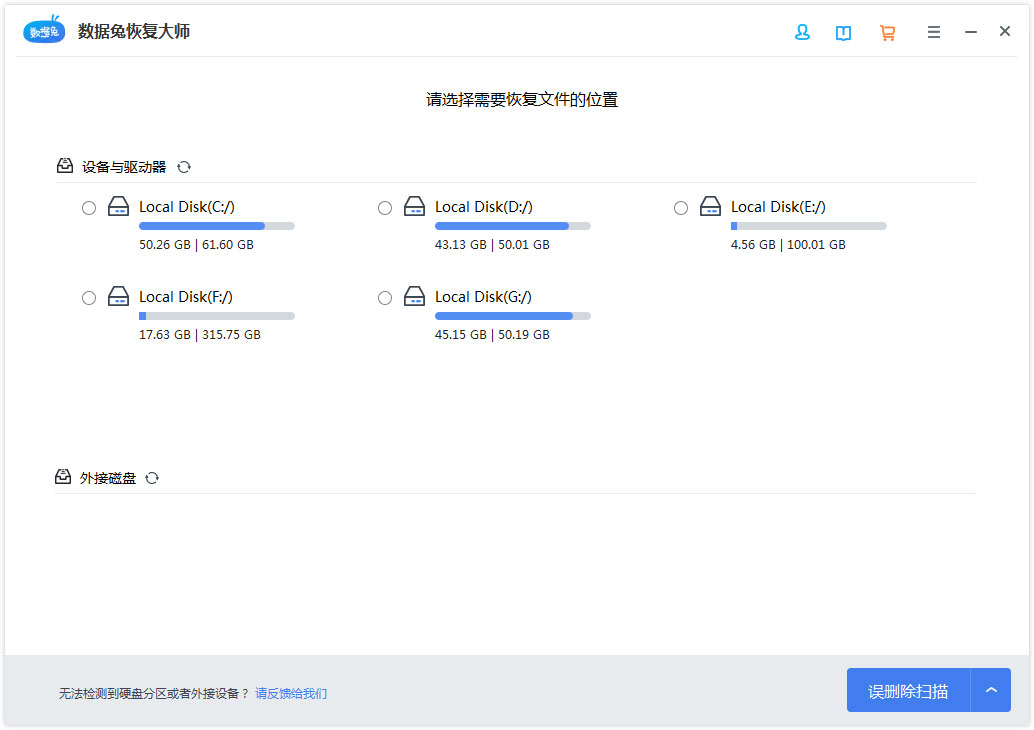
Task: Refresh the 外接磁盘 list
Action: (152, 478)
